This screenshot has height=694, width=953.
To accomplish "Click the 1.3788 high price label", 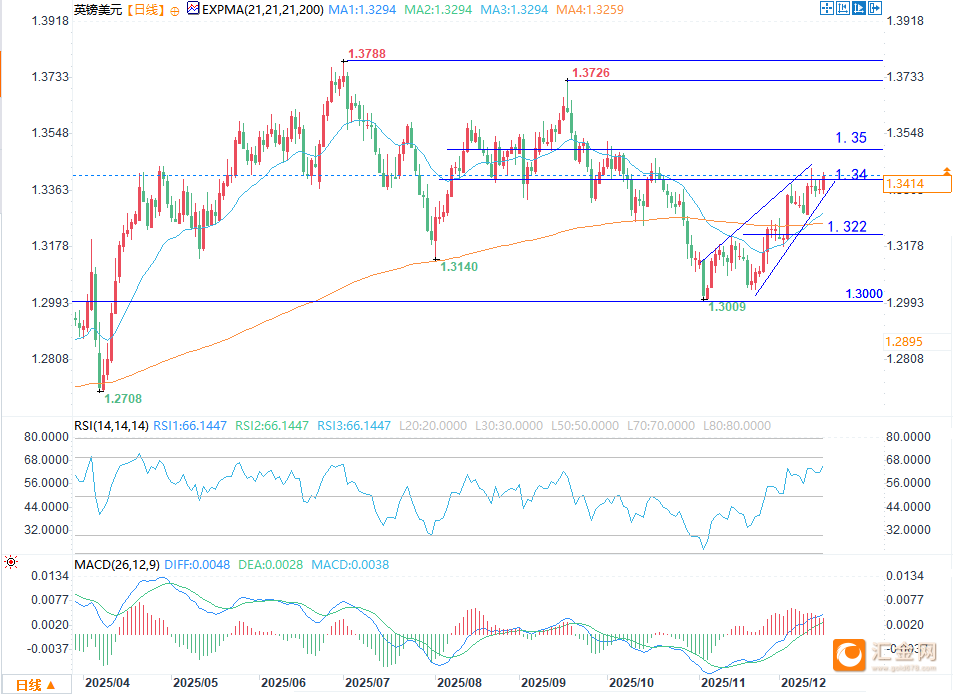I will coord(367,53).
